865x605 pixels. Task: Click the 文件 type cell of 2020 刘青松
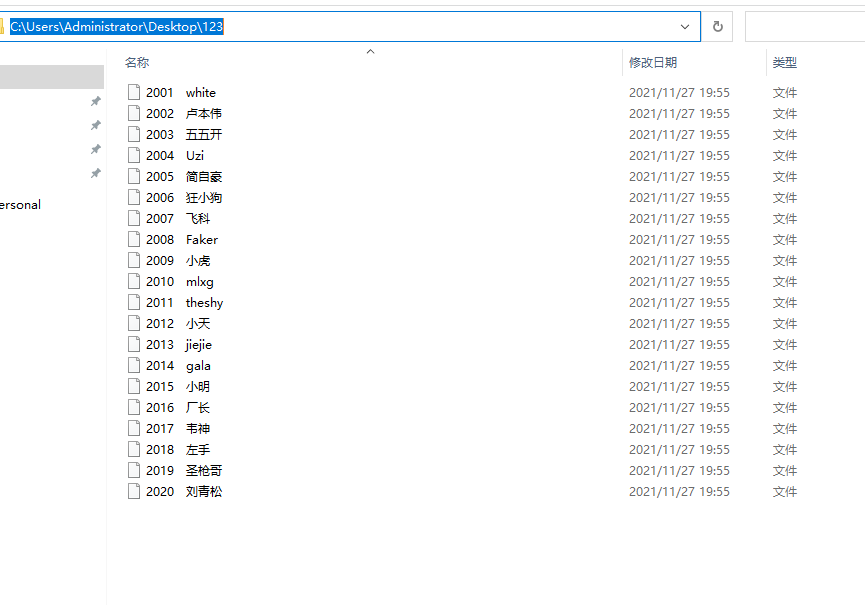tap(784, 491)
